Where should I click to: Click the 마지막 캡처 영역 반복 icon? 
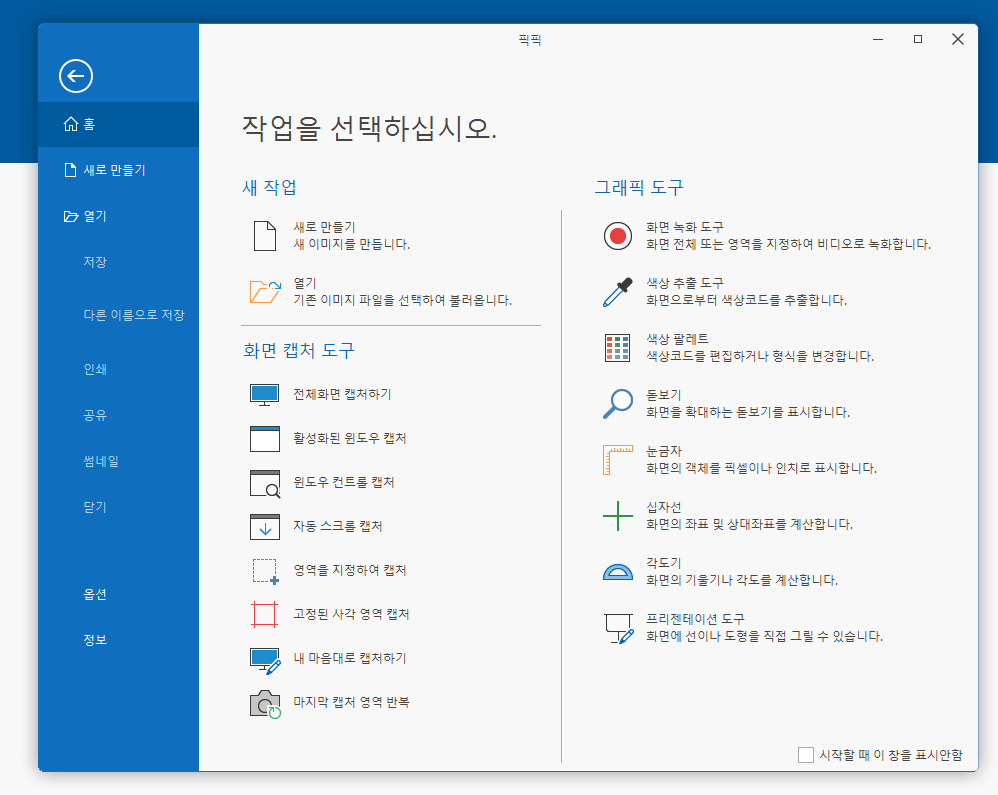263,702
